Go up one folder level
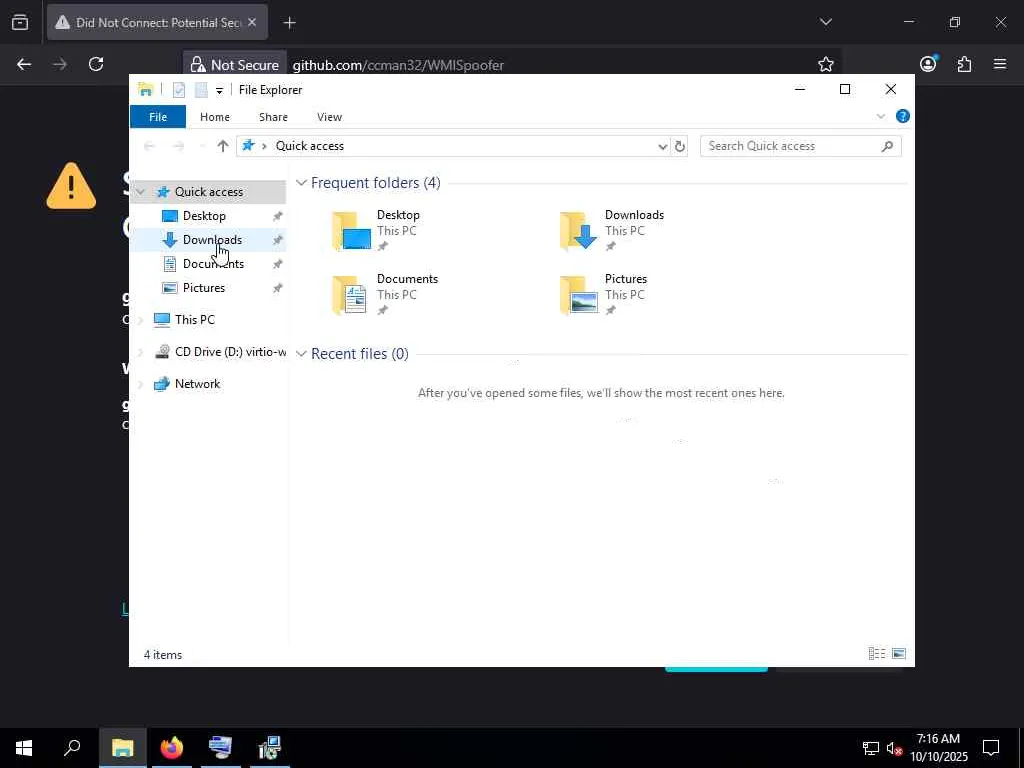This screenshot has width=1024, height=768. (x=223, y=146)
